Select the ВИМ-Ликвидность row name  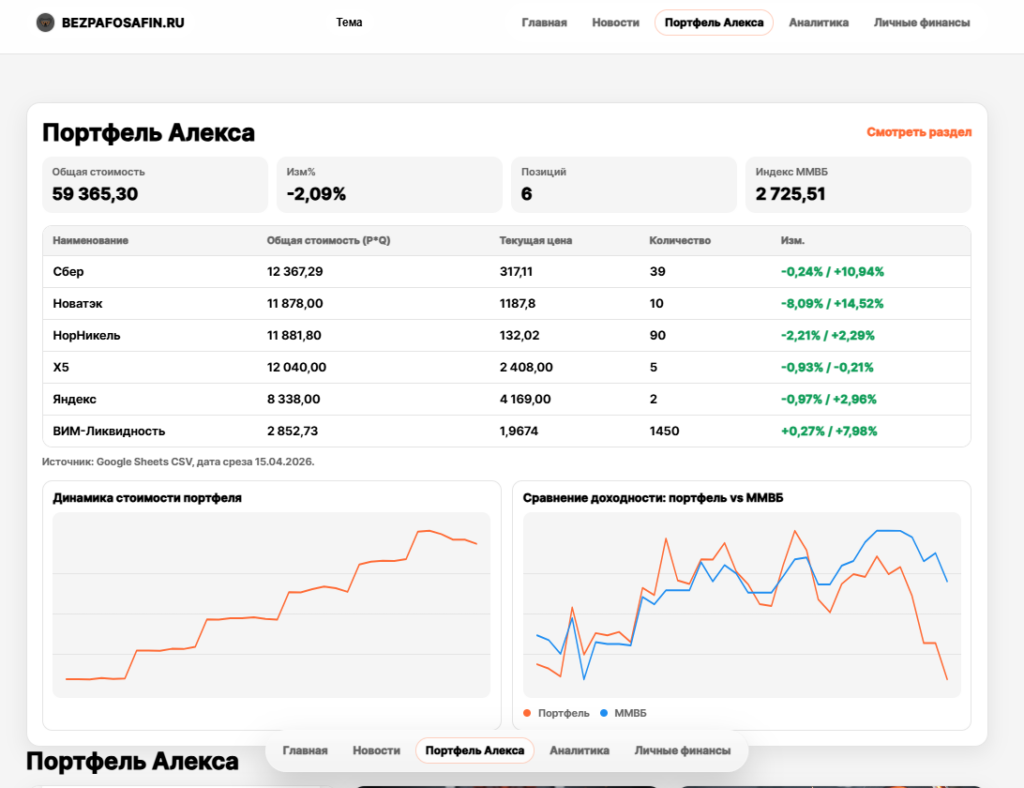pyautogui.click(x=108, y=432)
